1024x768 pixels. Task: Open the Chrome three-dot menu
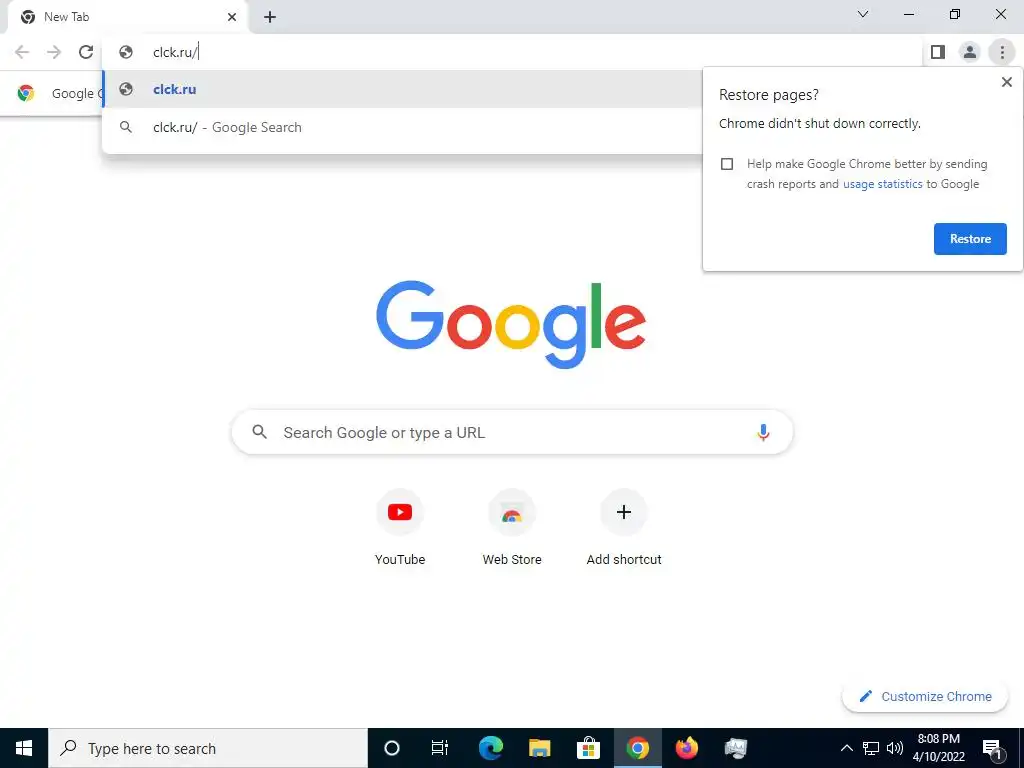(1002, 52)
